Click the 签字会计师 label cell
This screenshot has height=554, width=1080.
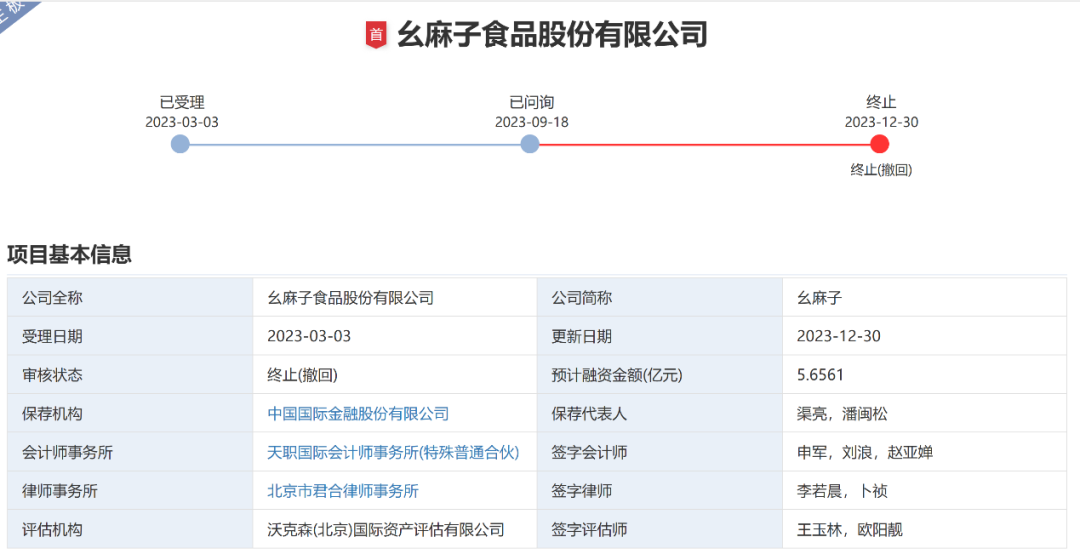(x=660, y=452)
